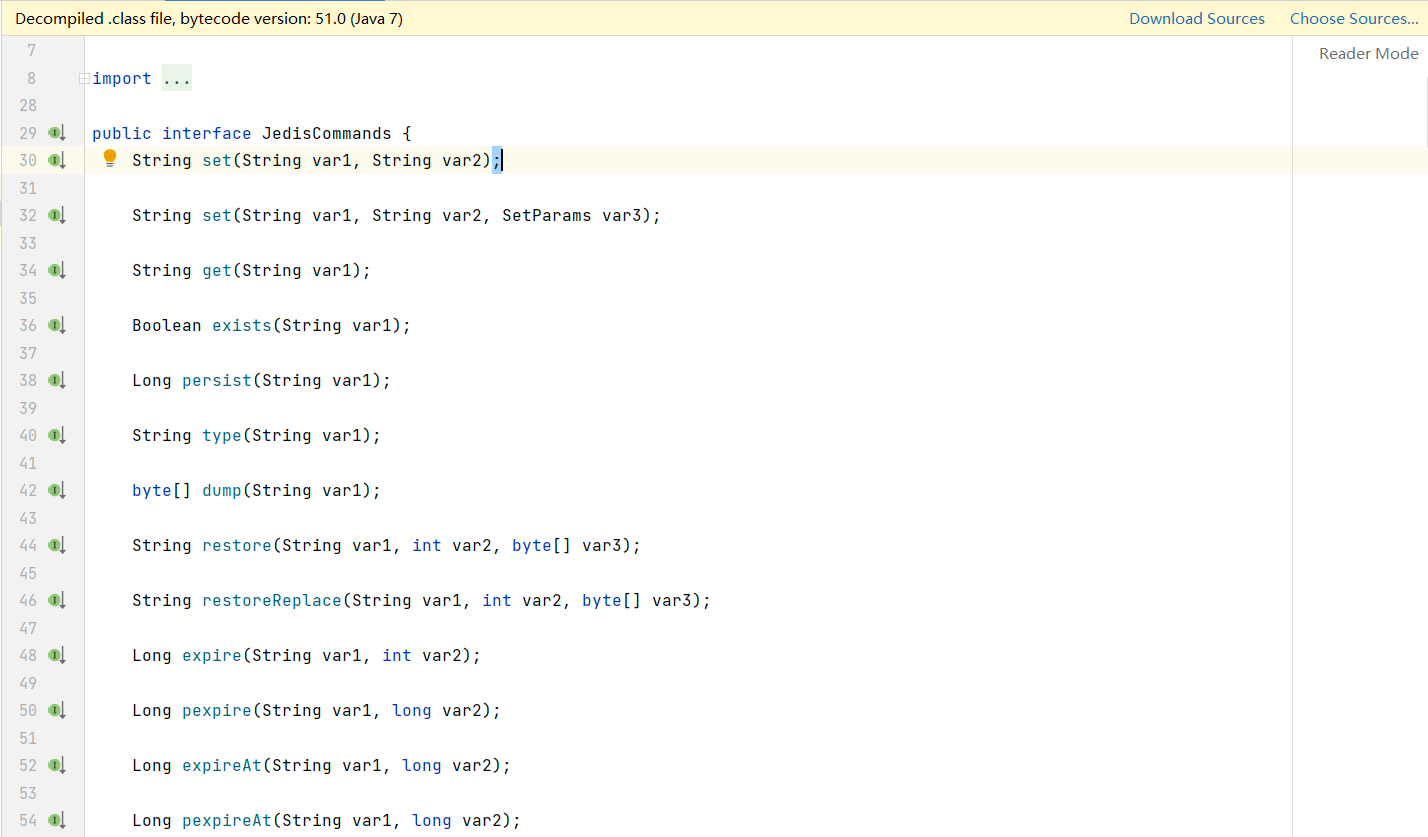Click the gutter marker for the persist method

56,380
